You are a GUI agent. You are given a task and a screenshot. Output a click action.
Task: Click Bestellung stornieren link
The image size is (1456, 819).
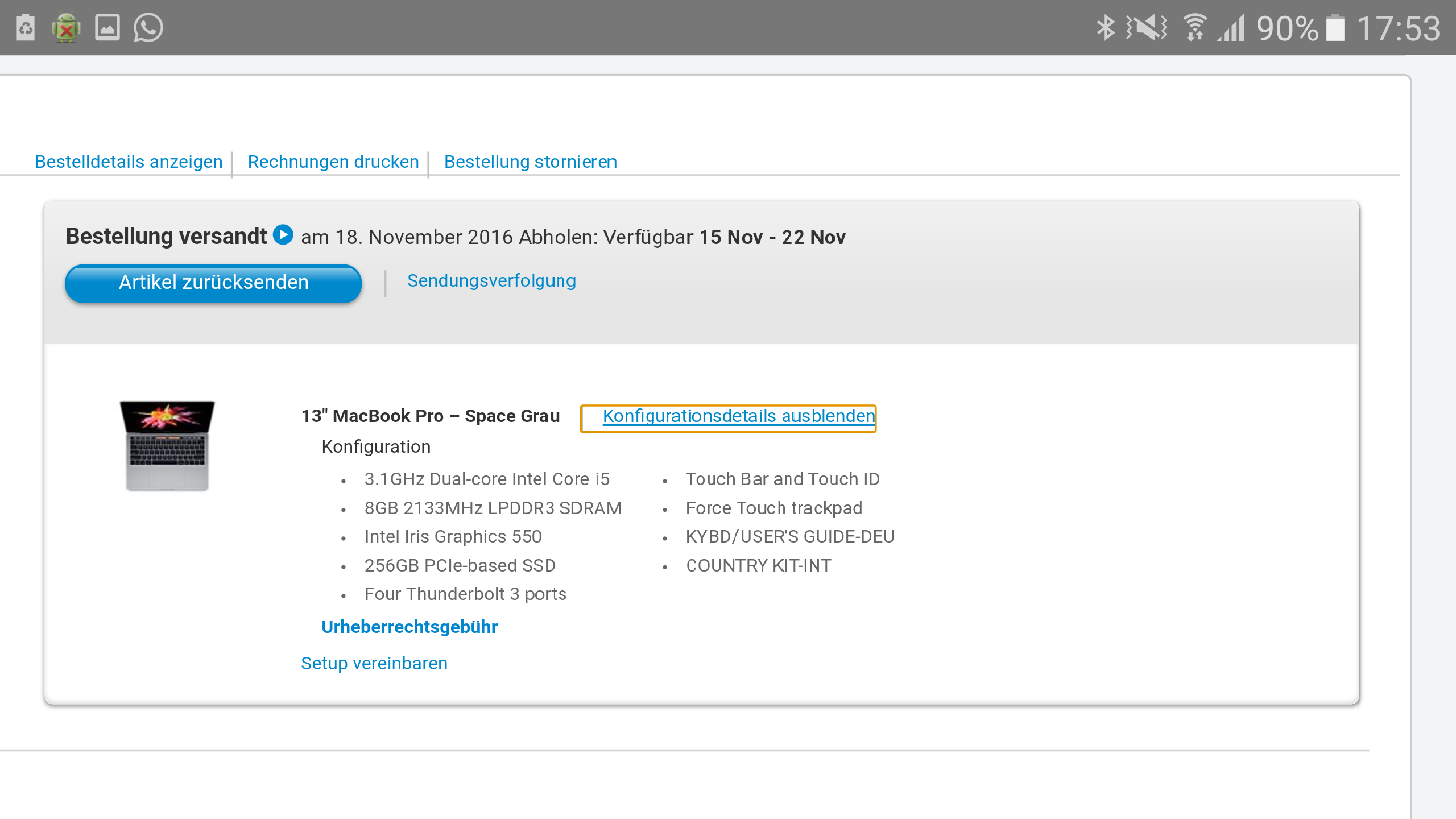[x=531, y=162]
